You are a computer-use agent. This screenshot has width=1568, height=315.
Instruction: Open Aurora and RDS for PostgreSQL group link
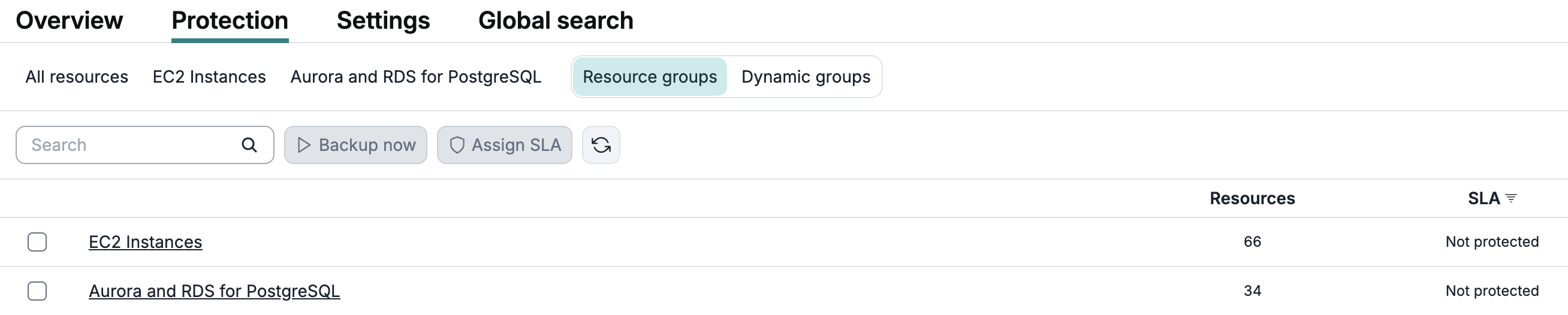point(214,291)
